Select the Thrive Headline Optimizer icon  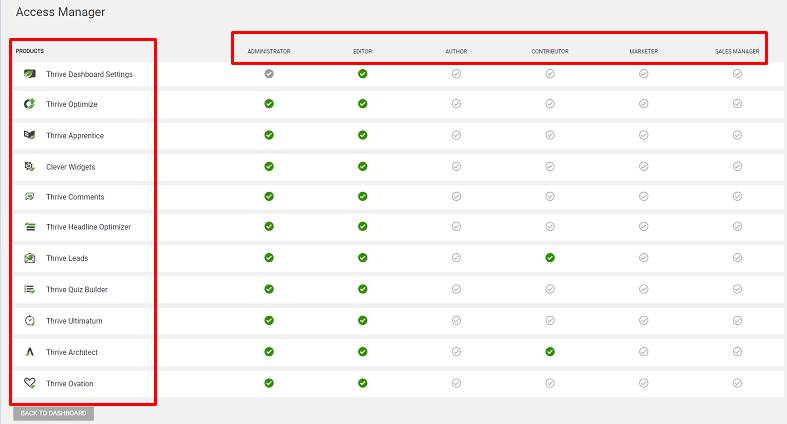(x=30, y=227)
